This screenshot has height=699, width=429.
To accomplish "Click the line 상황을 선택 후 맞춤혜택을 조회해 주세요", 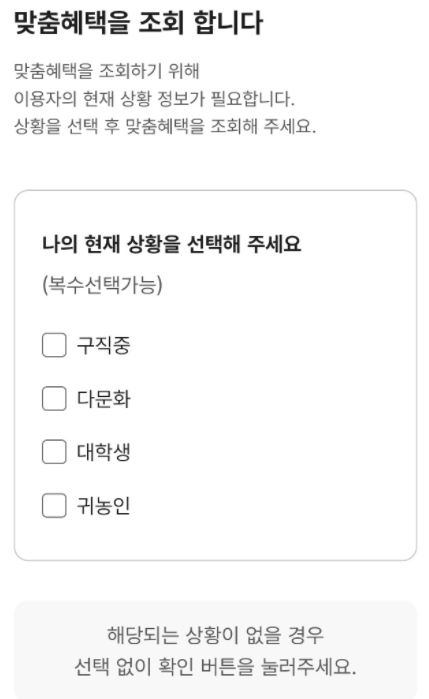I will (x=165, y=126).
